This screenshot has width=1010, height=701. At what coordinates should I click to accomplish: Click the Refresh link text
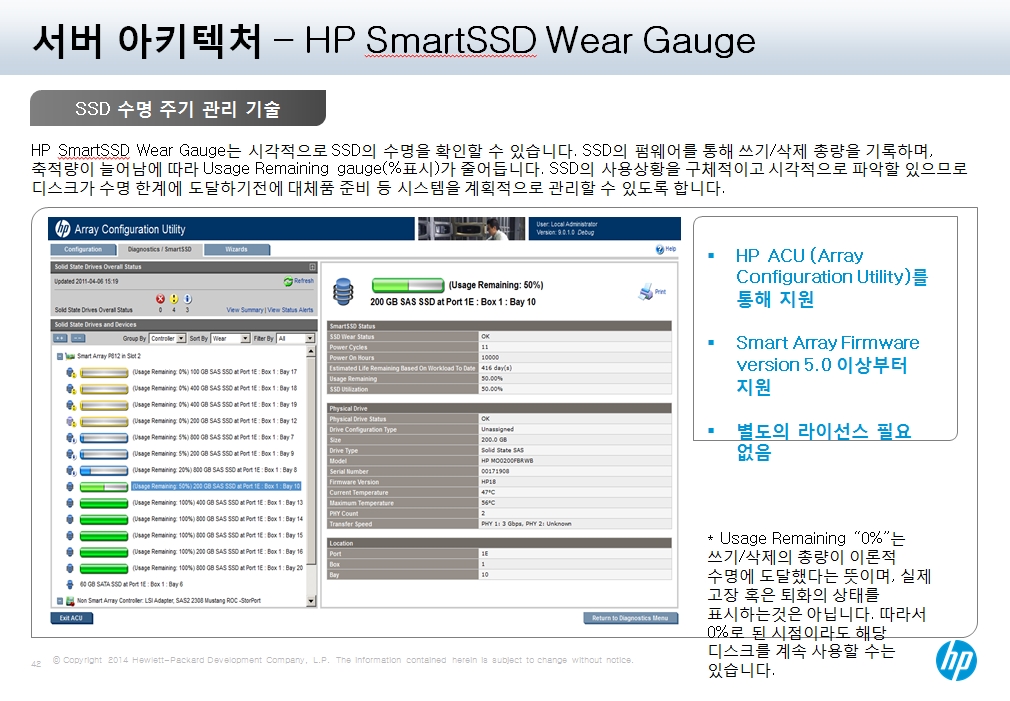tap(304, 281)
